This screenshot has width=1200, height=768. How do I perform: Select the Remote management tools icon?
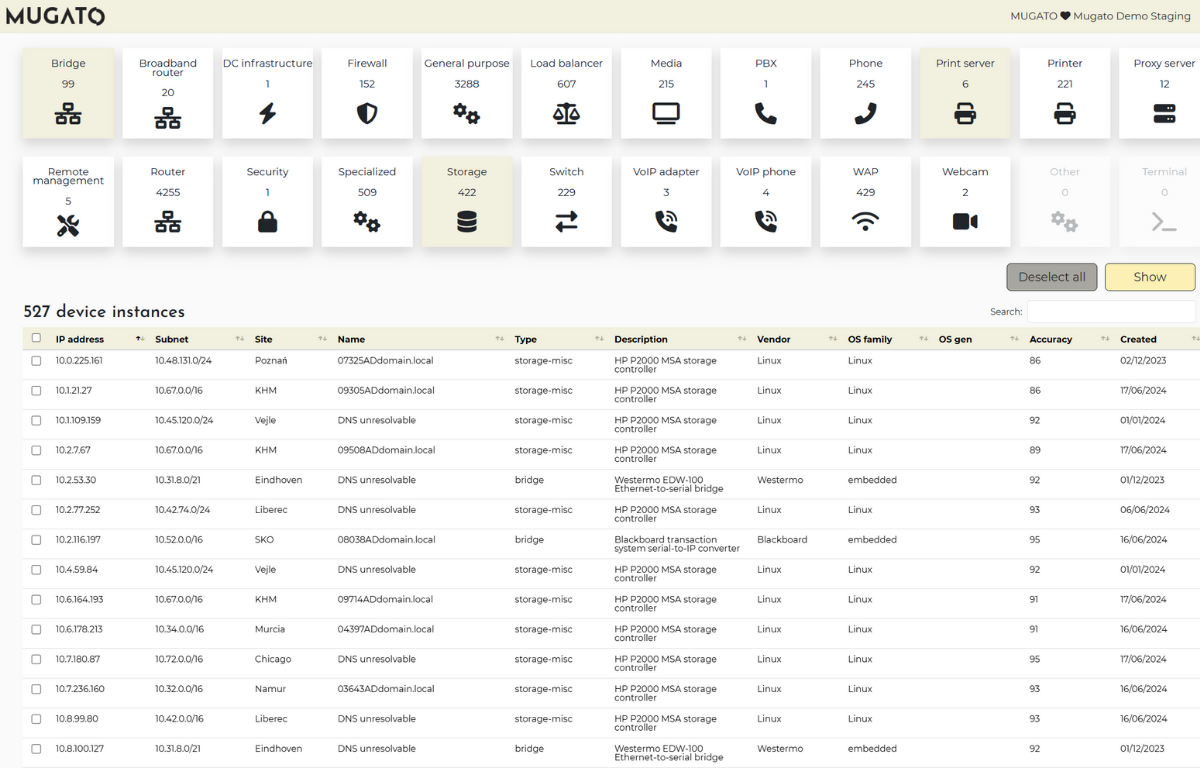click(x=67, y=222)
